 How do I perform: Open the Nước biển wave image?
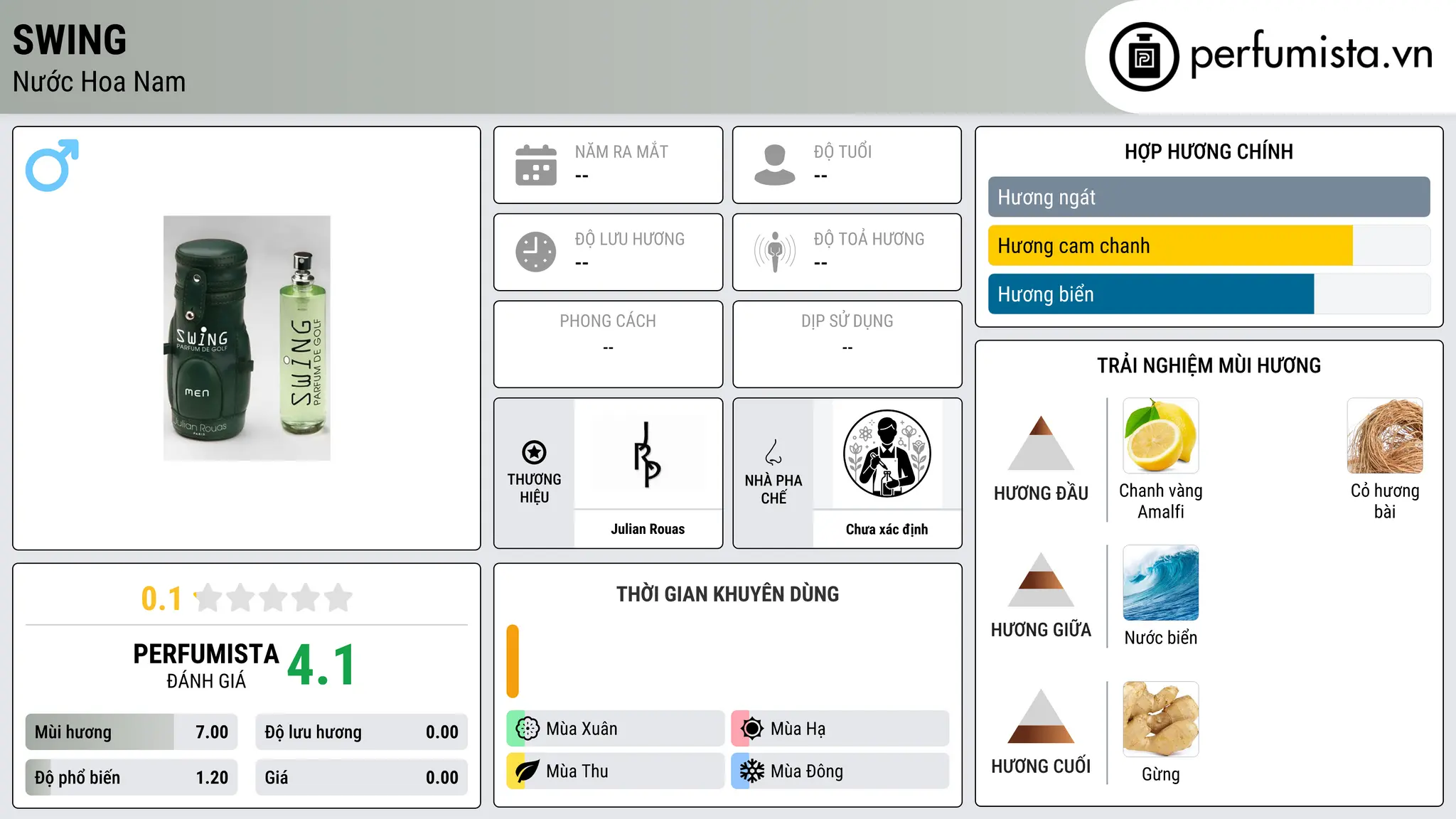[1161, 583]
